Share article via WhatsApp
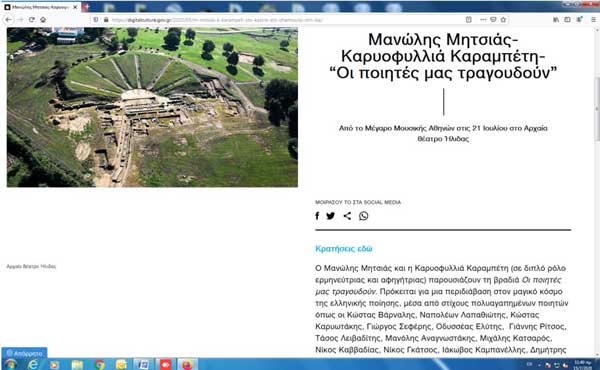This screenshot has width=600, height=370. [x=364, y=216]
